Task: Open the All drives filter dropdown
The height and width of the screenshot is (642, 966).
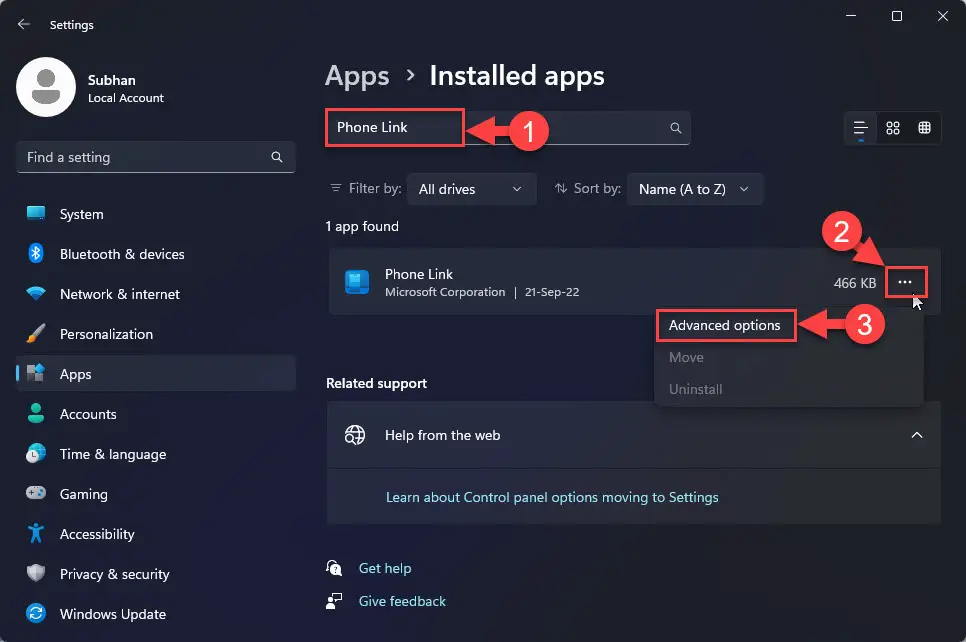Action: (471, 189)
